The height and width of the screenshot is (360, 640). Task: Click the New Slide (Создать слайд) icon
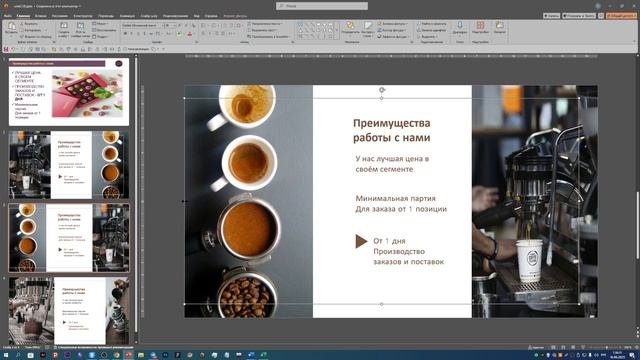(x=64, y=26)
